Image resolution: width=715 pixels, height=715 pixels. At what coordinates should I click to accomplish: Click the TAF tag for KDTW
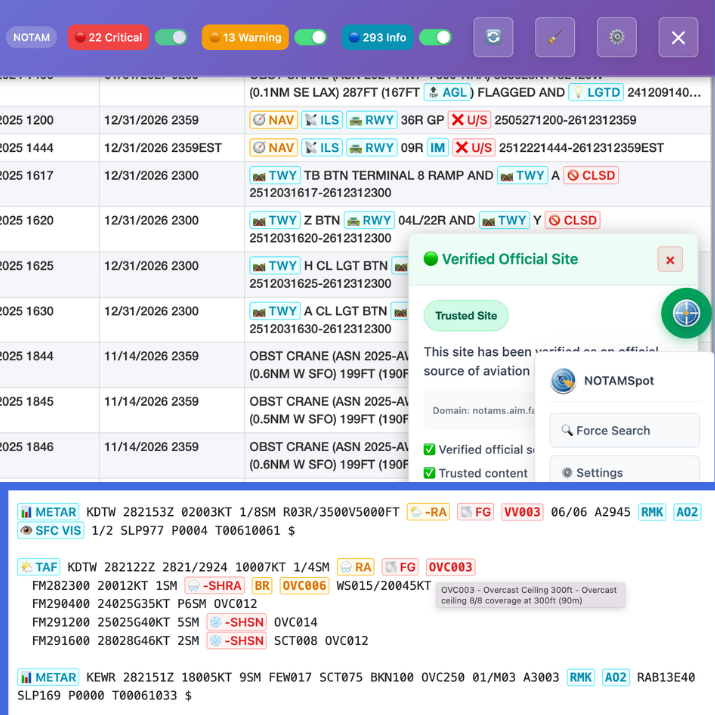(39, 567)
